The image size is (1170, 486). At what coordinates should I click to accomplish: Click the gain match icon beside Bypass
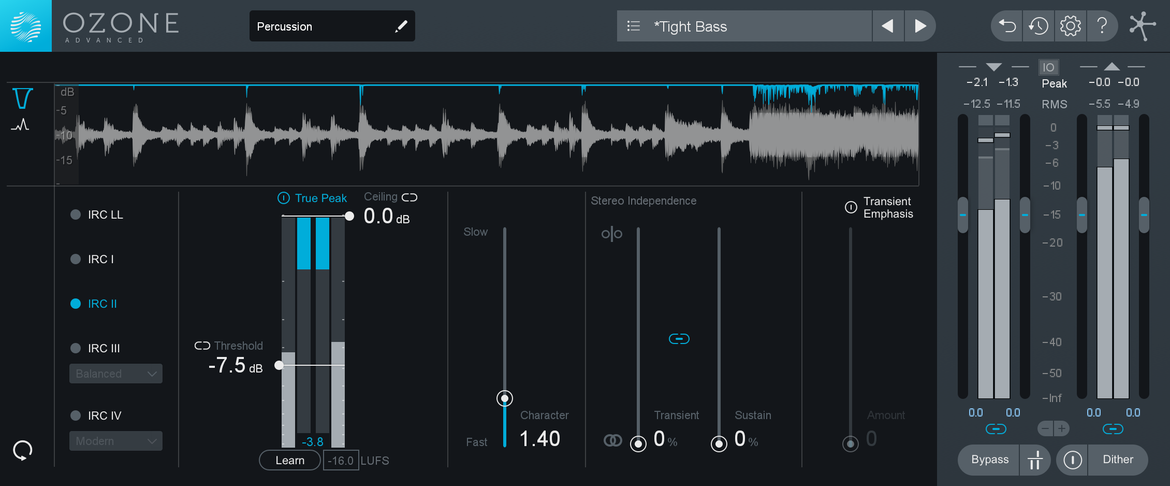1034,460
